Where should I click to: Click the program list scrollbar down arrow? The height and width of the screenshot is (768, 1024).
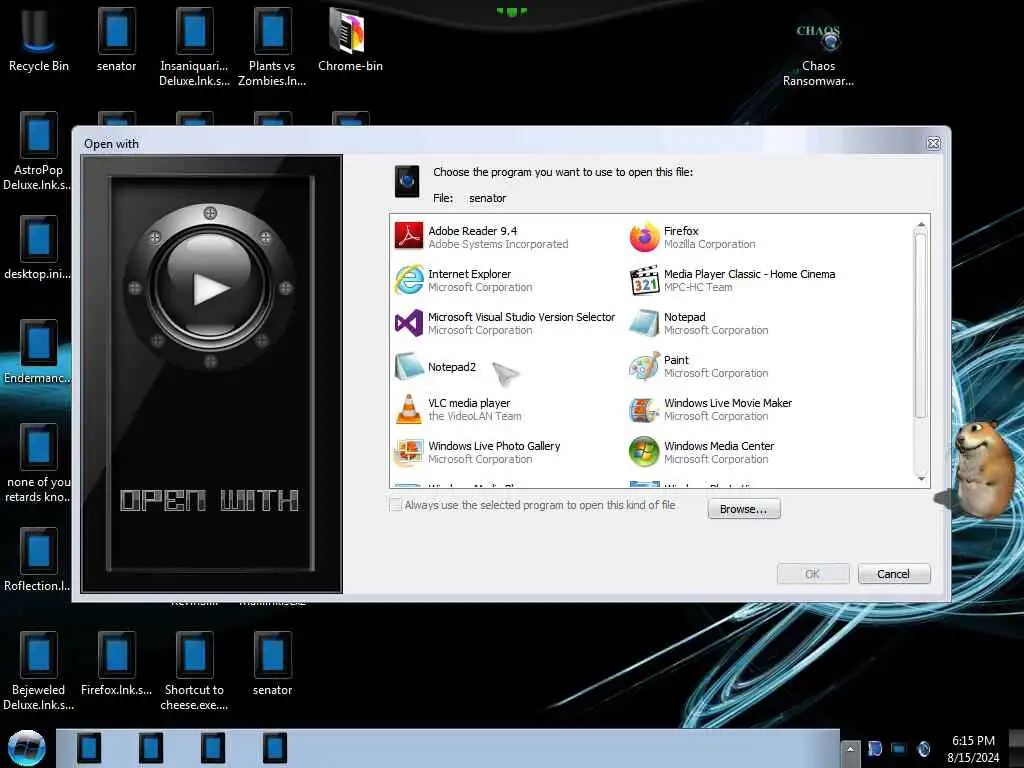[x=921, y=479]
